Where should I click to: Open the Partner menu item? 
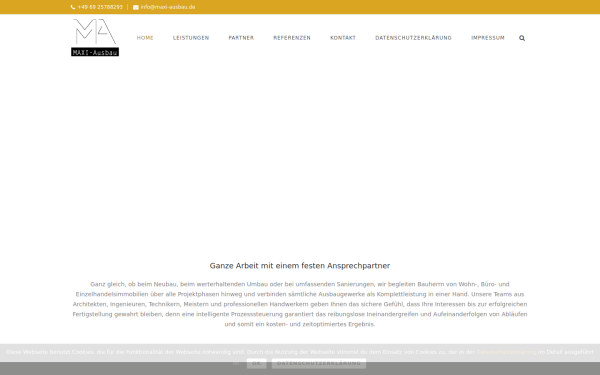pyautogui.click(x=241, y=38)
